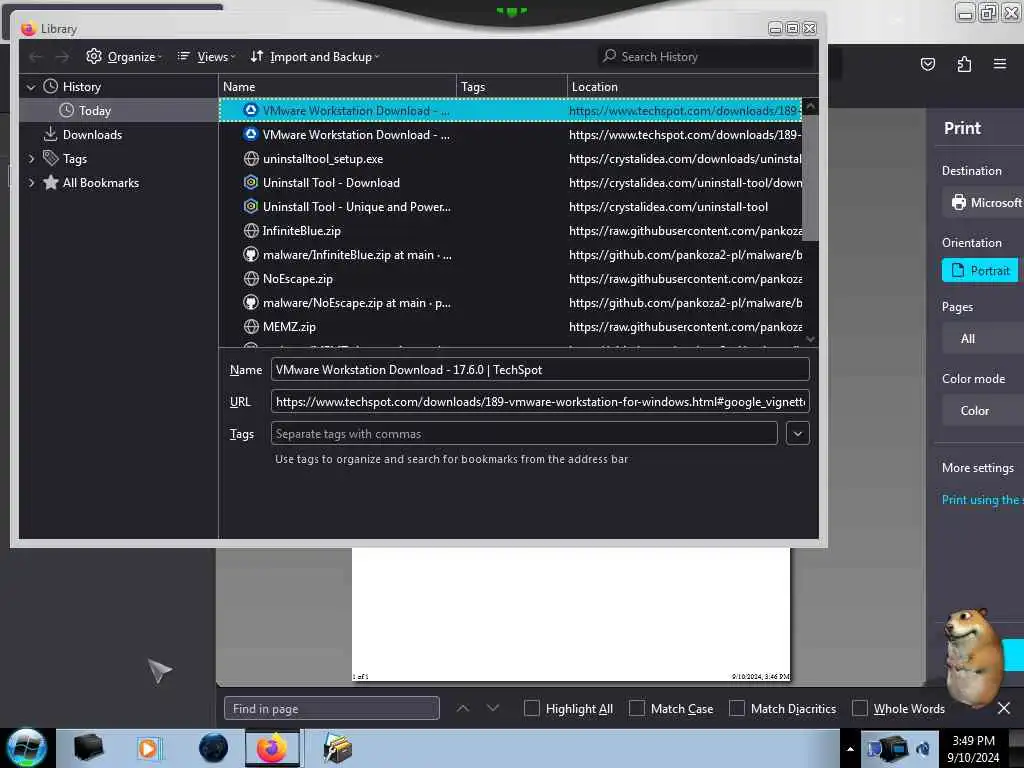Select the InfiniteBlue.zip history entry
This screenshot has width=1024, height=768.
pyautogui.click(x=511, y=231)
